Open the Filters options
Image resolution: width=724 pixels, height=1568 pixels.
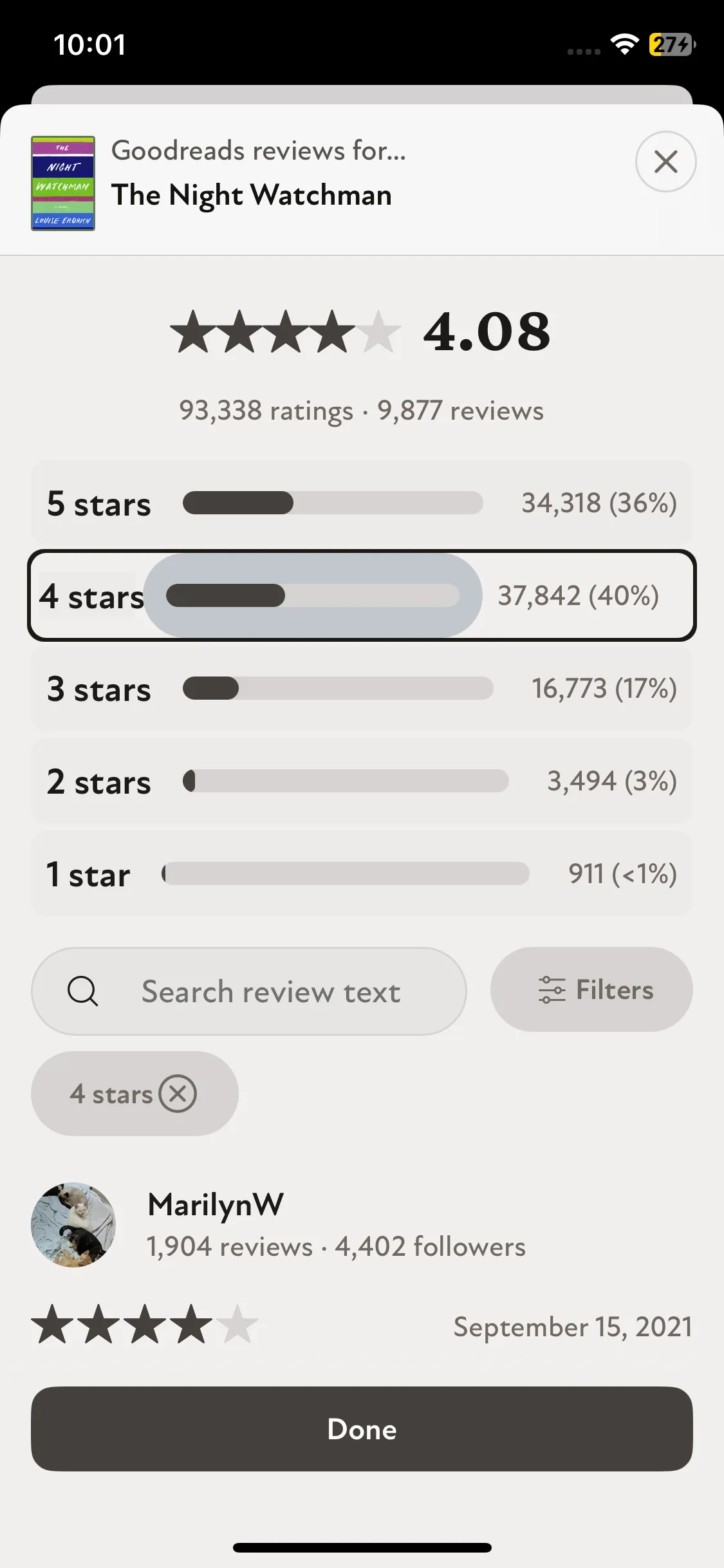coord(591,990)
